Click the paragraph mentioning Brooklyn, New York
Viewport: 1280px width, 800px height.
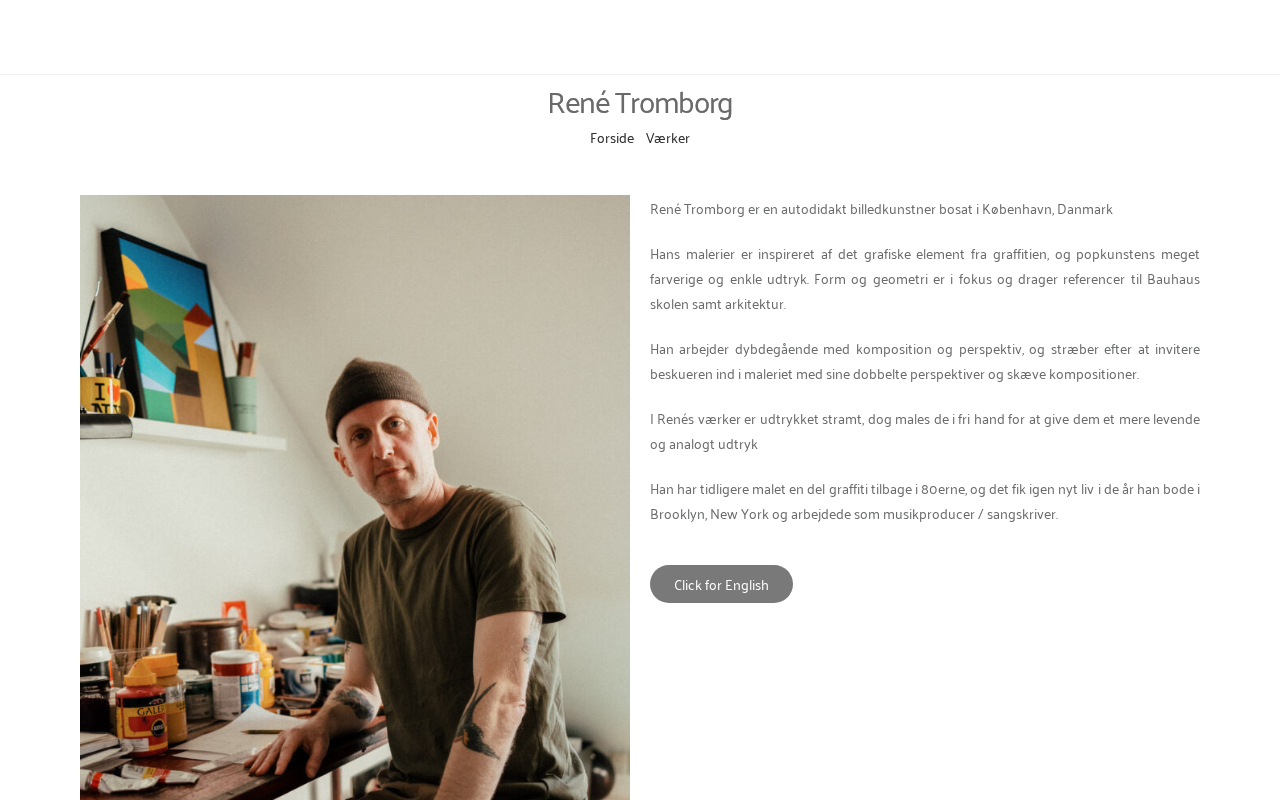coord(924,502)
